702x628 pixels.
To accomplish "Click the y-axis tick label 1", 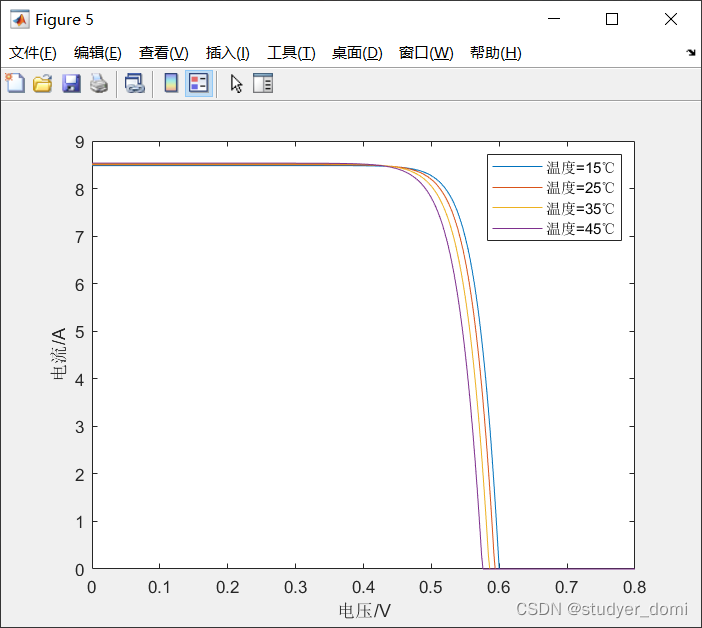I will 80,522.
